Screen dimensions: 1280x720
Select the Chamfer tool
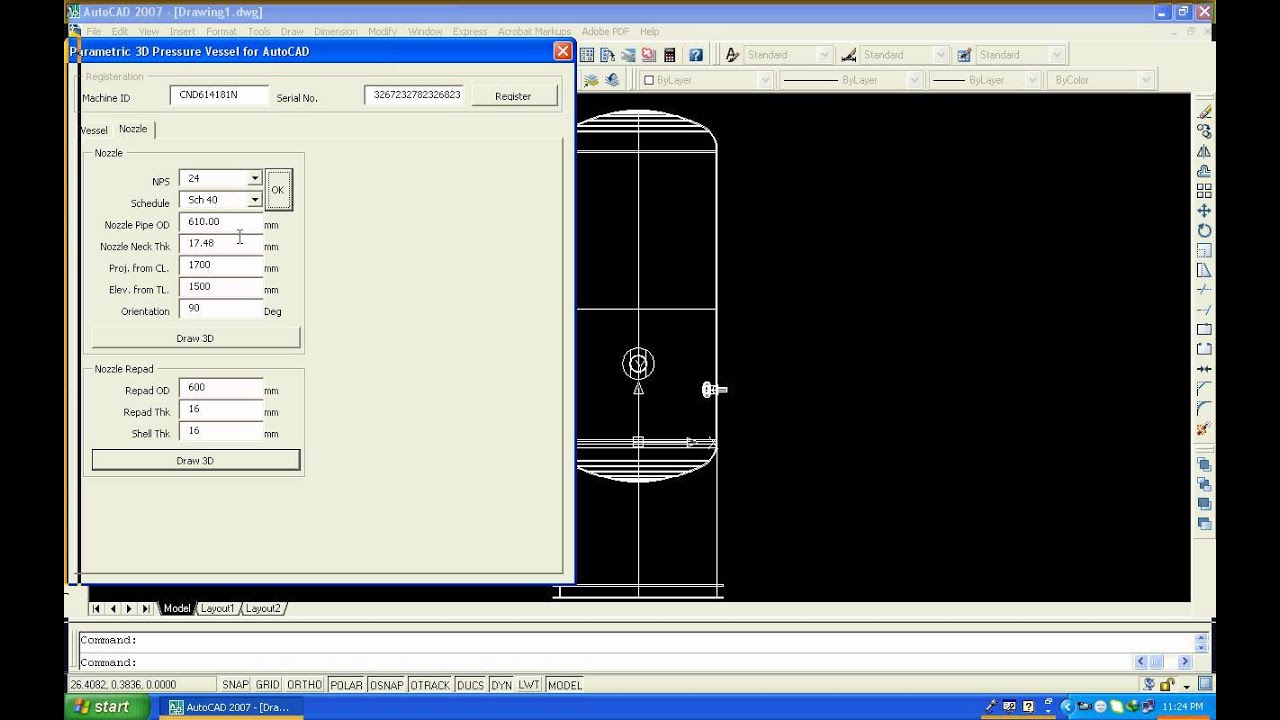click(1204, 389)
